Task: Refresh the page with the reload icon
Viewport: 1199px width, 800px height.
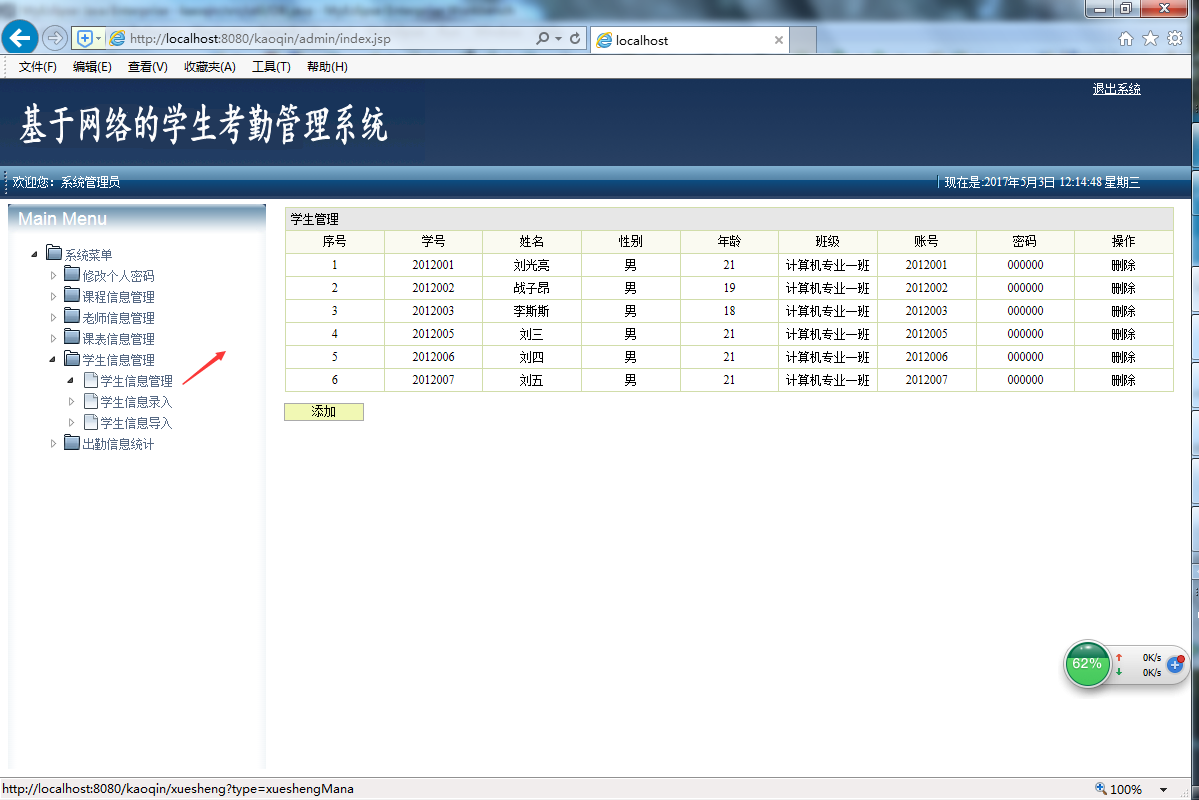Action: point(575,38)
